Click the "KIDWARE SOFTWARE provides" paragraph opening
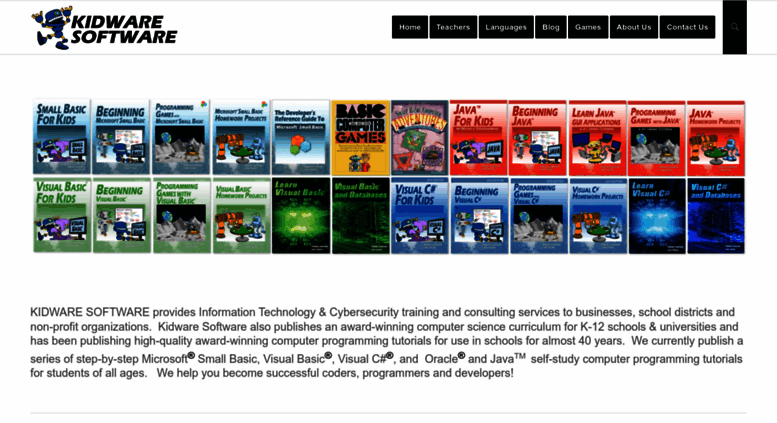Viewport: 777px width, 423px height. (113, 312)
